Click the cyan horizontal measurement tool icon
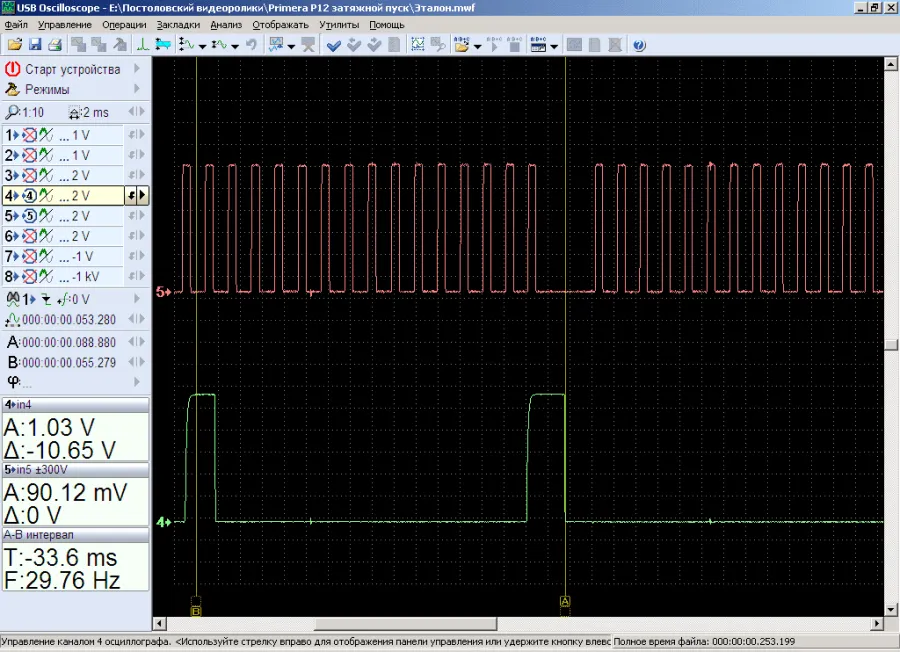 click(x=163, y=45)
